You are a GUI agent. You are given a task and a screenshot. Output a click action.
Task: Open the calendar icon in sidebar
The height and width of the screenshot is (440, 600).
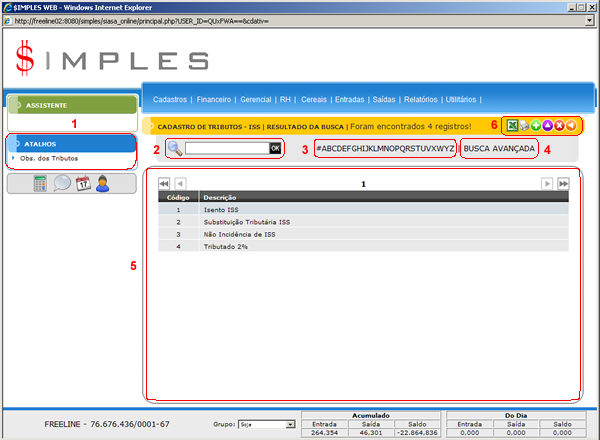point(83,183)
